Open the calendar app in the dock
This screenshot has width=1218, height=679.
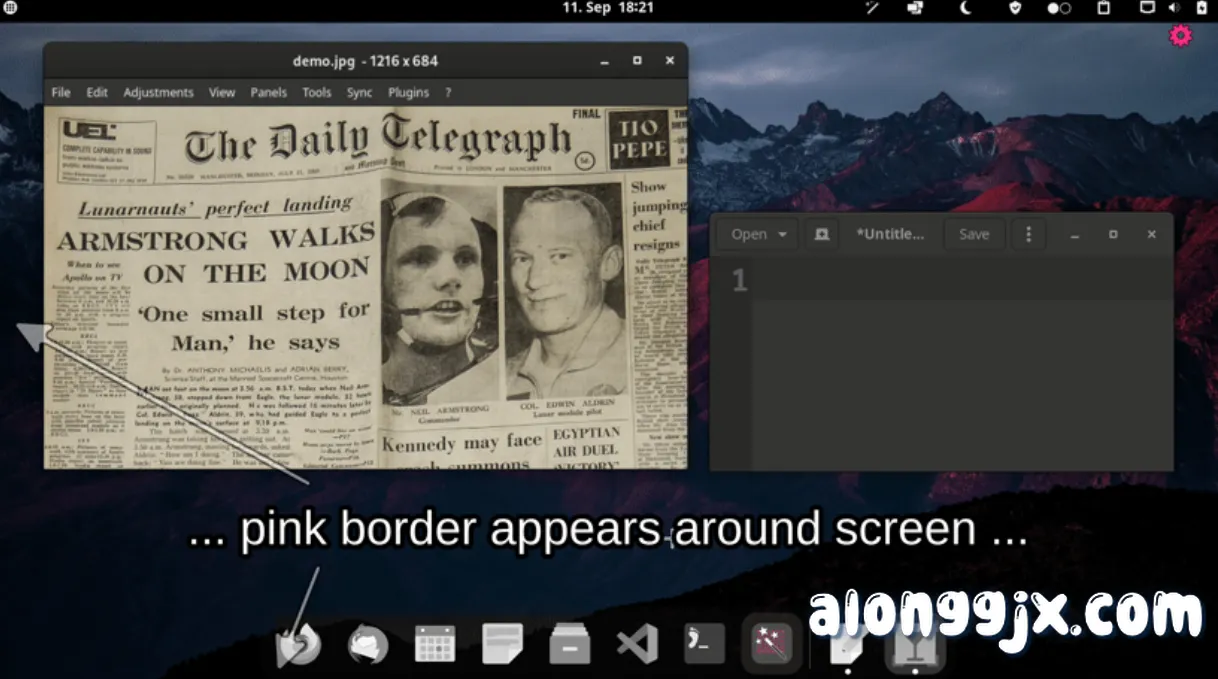[435, 643]
